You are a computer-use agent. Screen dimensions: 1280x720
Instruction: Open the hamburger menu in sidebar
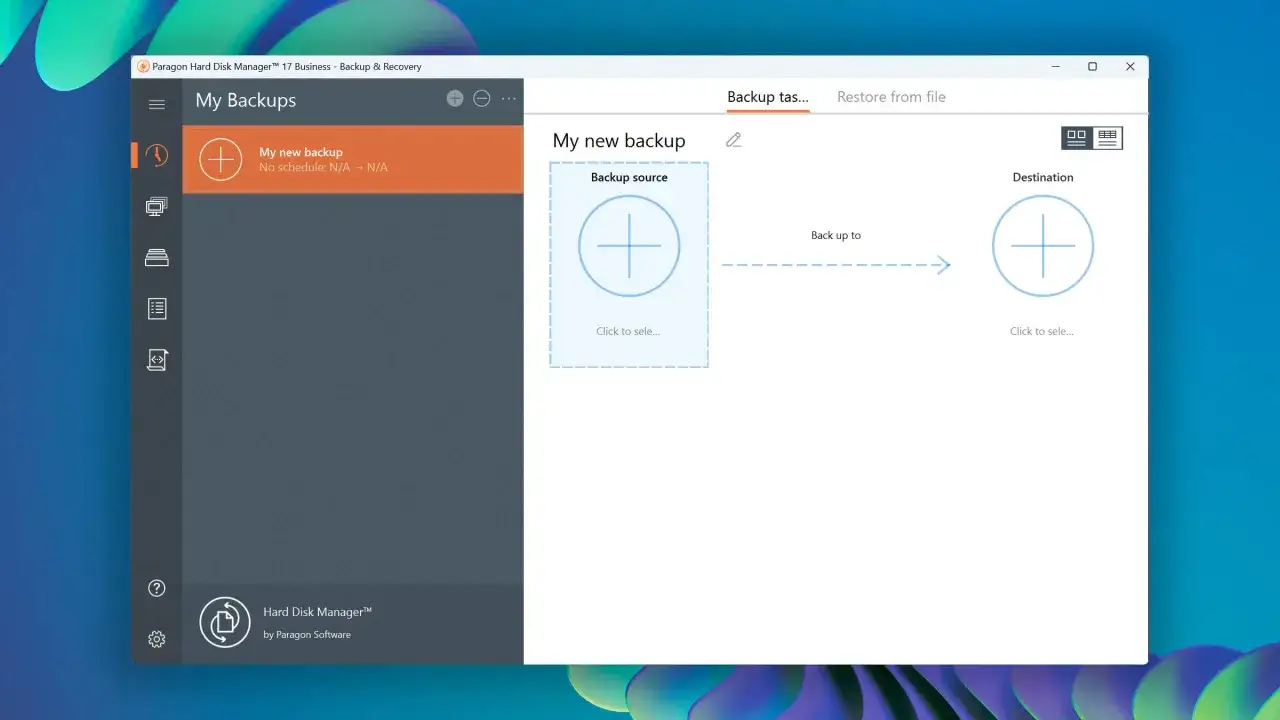tap(156, 104)
